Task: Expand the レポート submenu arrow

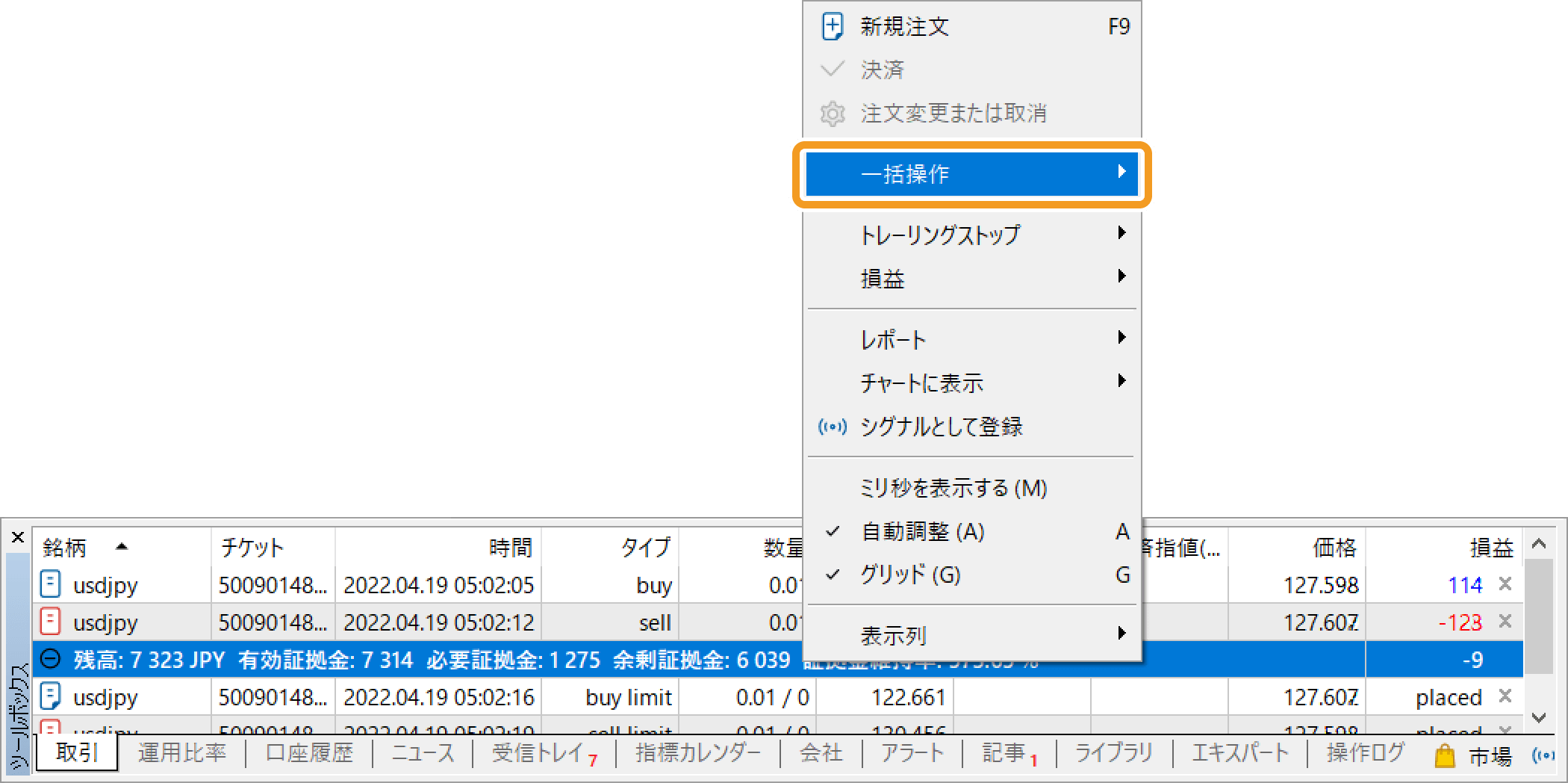Action: (x=1121, y=338)
